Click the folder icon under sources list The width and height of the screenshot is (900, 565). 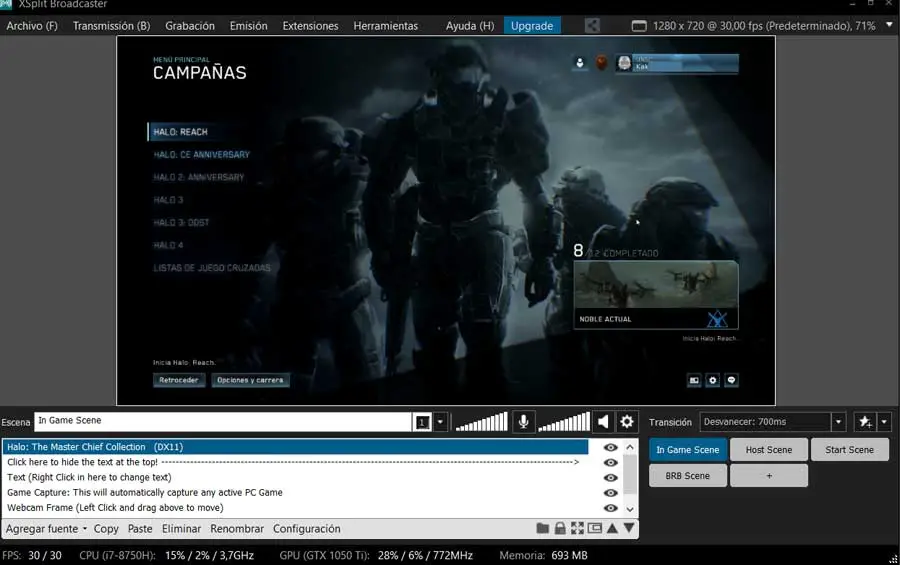pos(543,529)
